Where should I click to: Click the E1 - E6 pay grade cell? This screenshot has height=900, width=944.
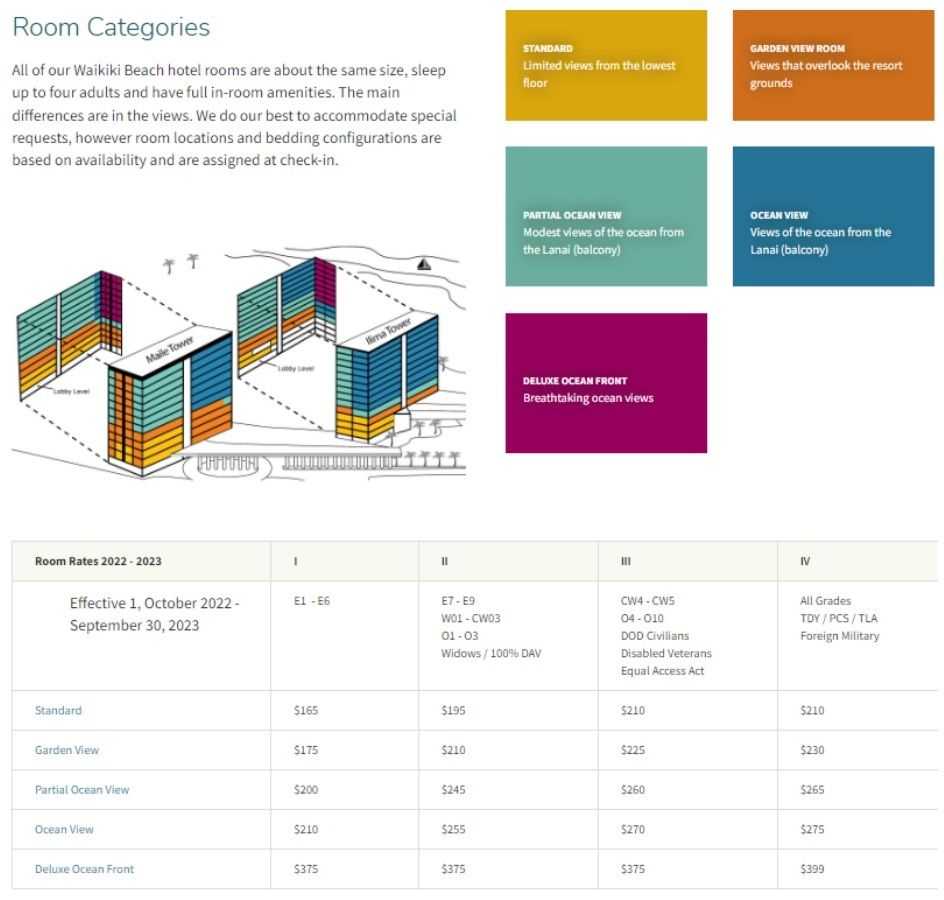pos(311,601)
